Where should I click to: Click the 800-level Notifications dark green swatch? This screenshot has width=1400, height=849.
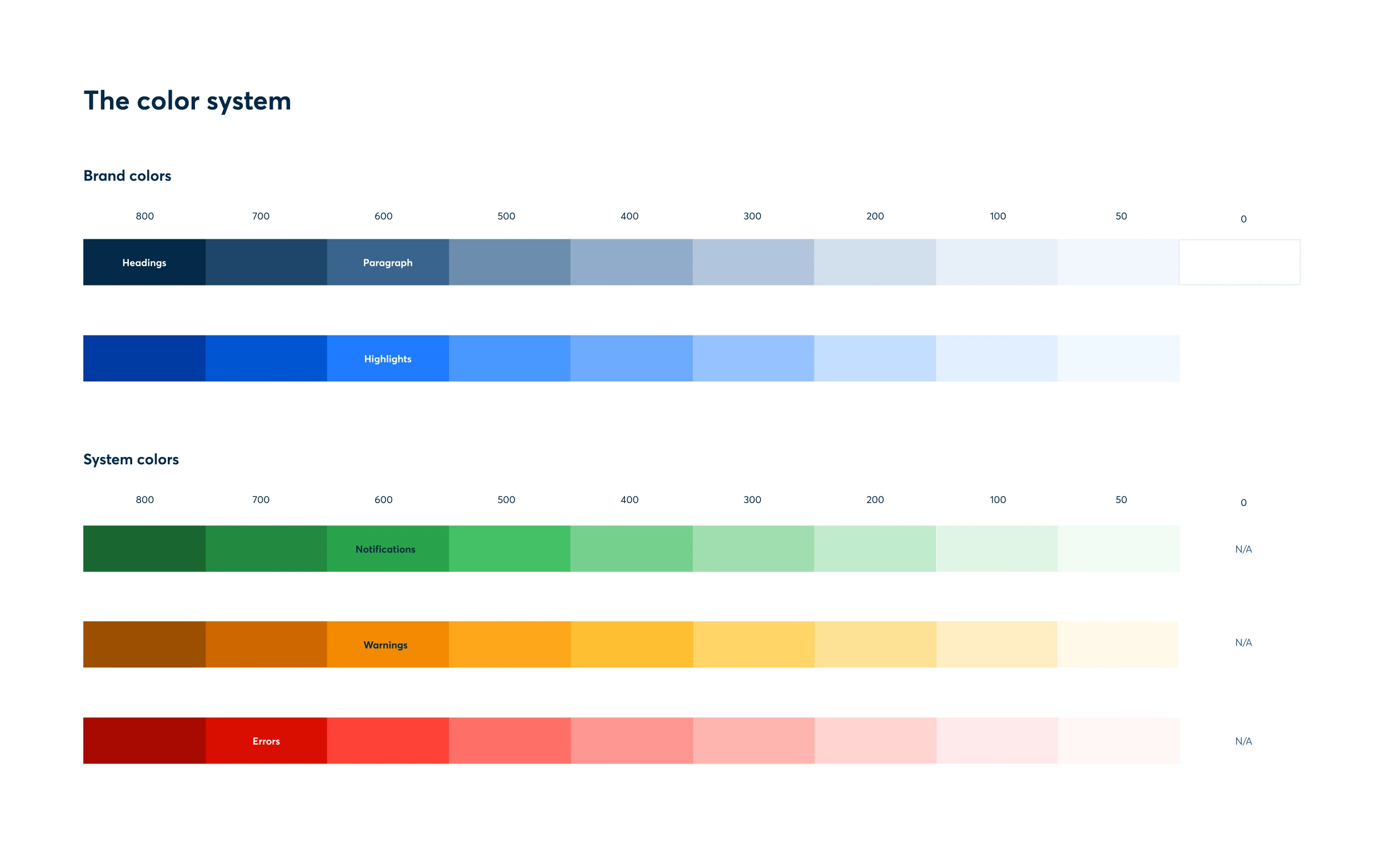pos(145,549)
